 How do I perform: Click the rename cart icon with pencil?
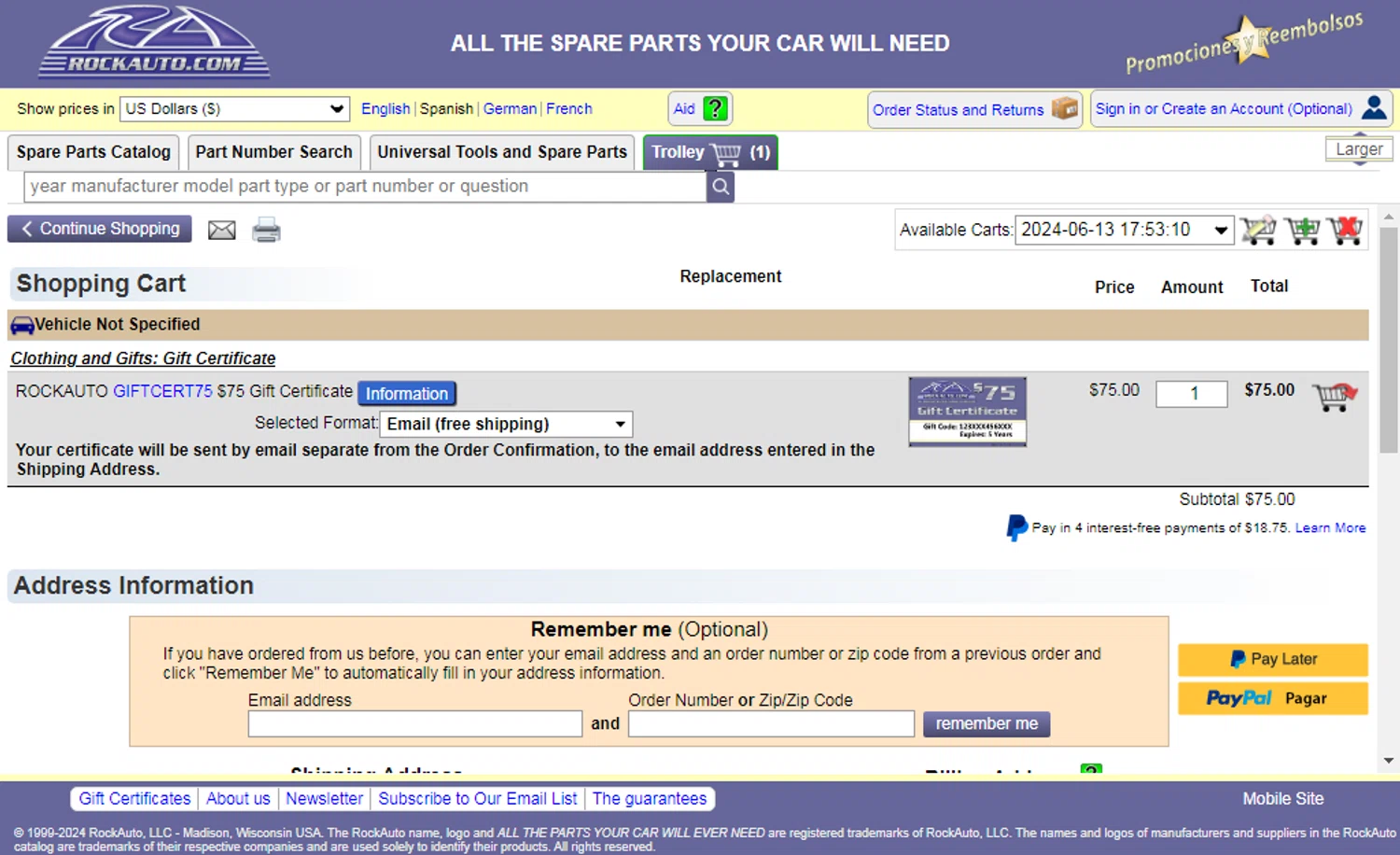click(x=1258, y=230)
